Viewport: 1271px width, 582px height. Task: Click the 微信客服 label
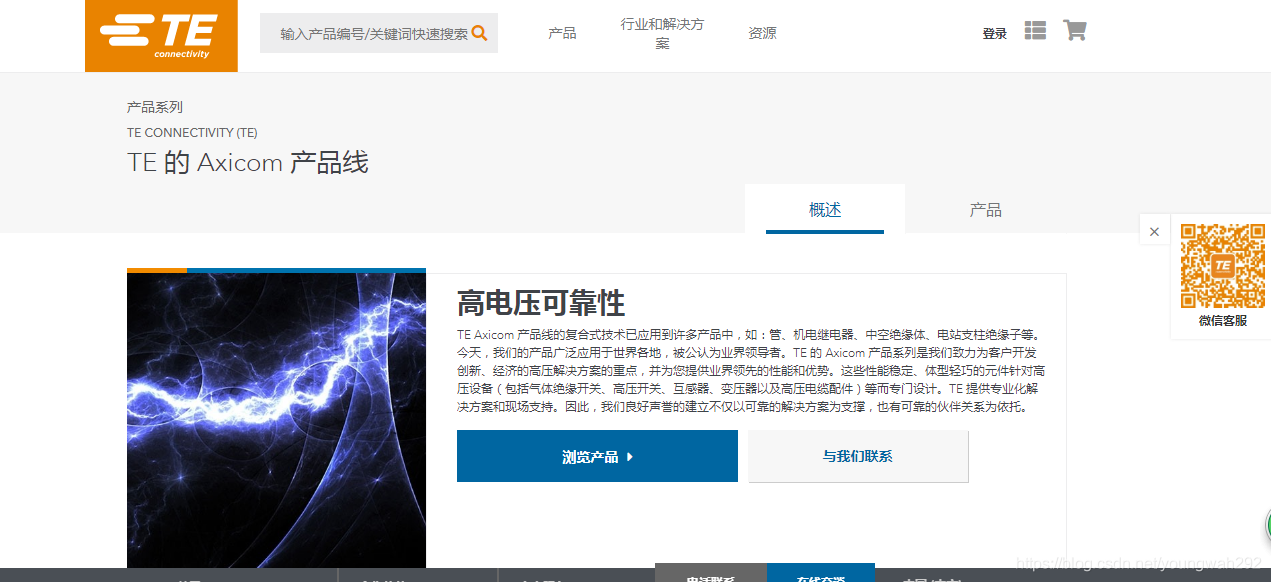(x=1222, y=320)
